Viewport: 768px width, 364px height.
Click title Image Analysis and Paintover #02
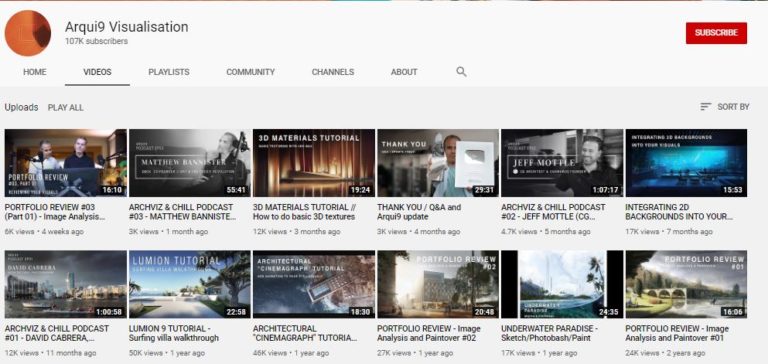point(429,333)
